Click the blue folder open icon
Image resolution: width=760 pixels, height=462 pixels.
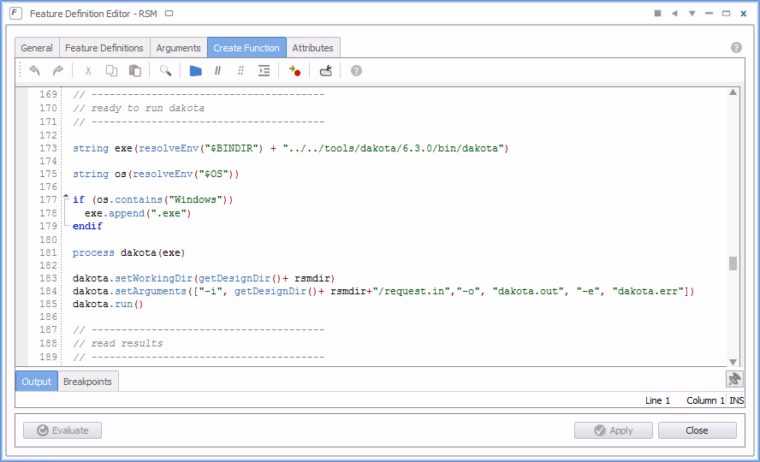pyautogui.click(x=195, y=71)
